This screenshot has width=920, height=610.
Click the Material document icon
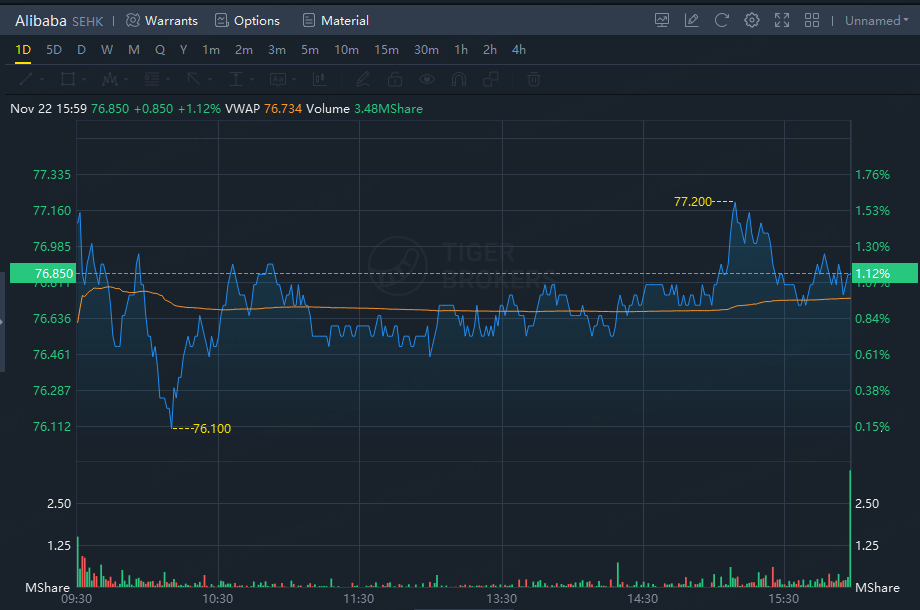pos(309,21)
